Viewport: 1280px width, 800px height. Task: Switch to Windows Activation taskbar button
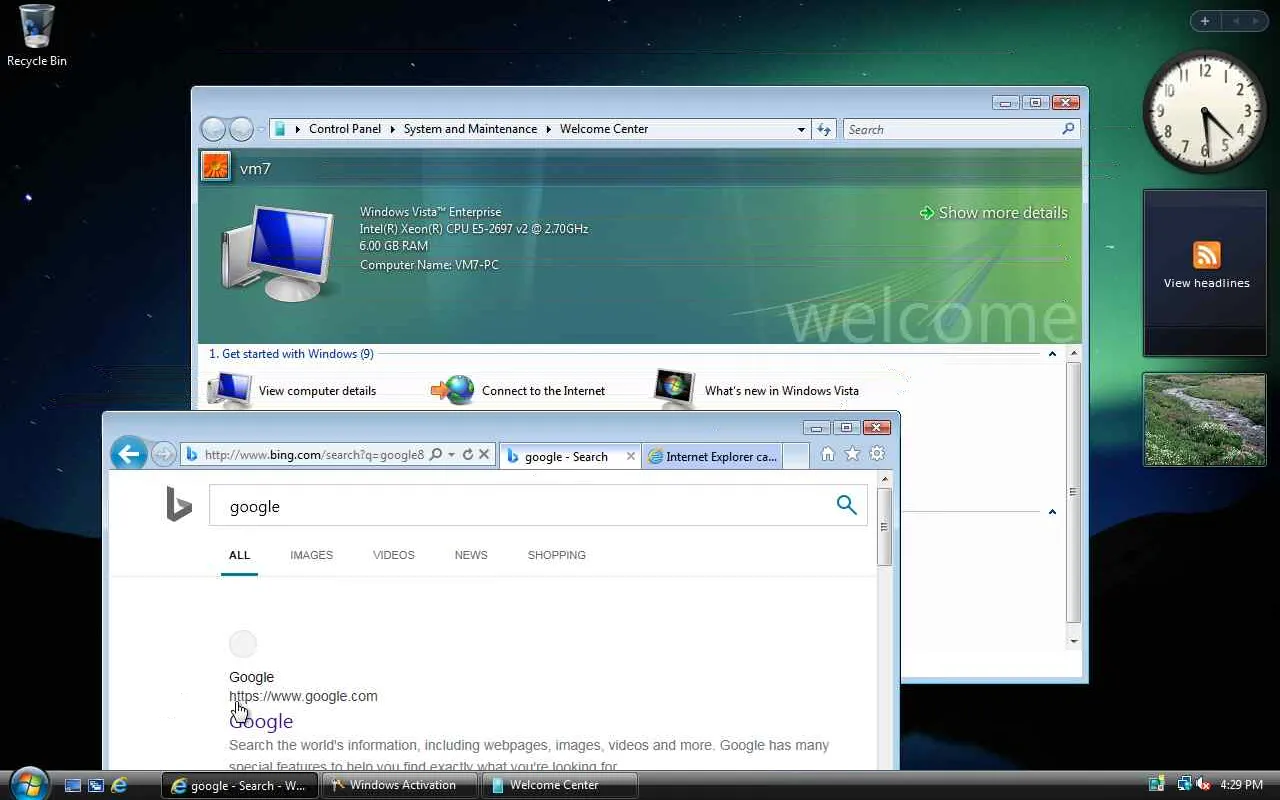pos(400,785)
